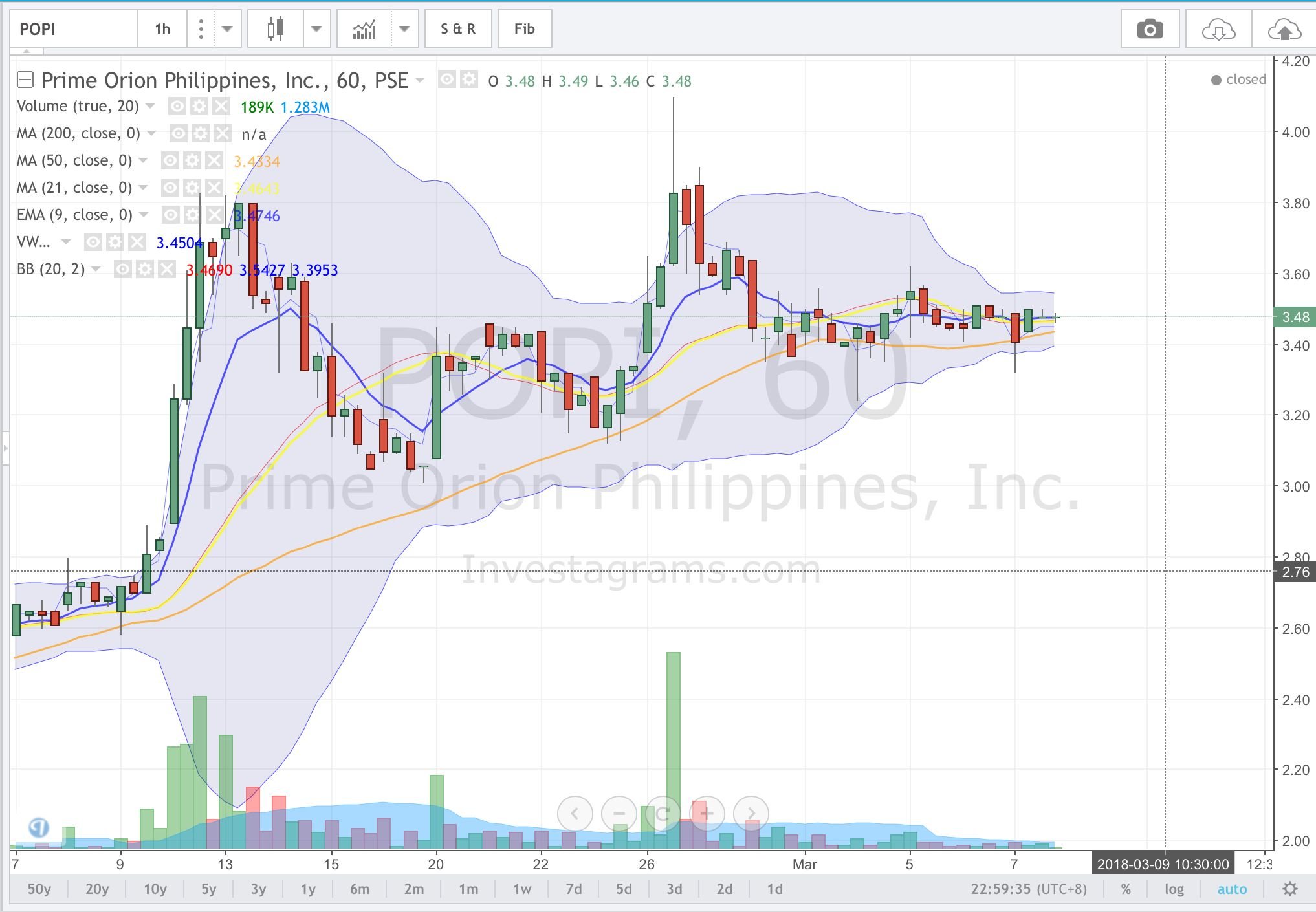Viewport: 1316px width, 912px height.
Task: Open settings for MA 50 indicator
Action: [x=192, y=161]
